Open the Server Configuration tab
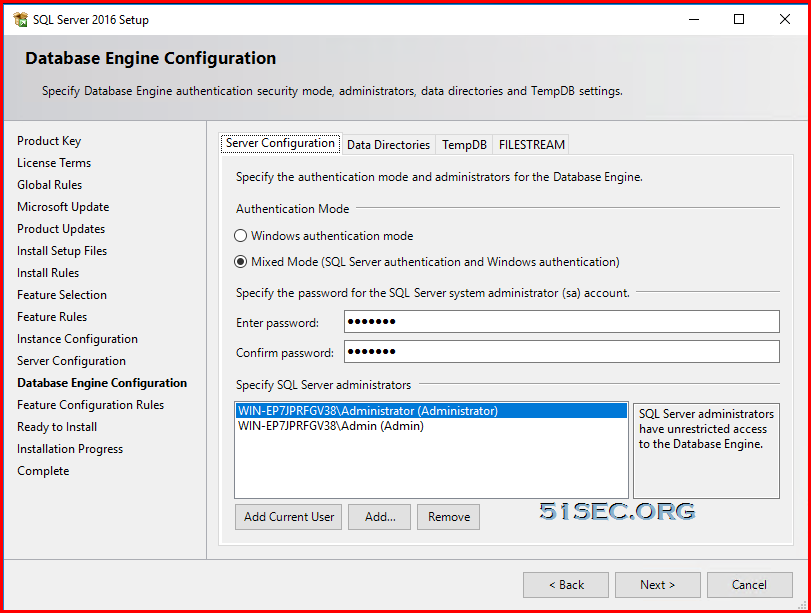The width and height of the screenshot is (811, 613). [280, 143]
